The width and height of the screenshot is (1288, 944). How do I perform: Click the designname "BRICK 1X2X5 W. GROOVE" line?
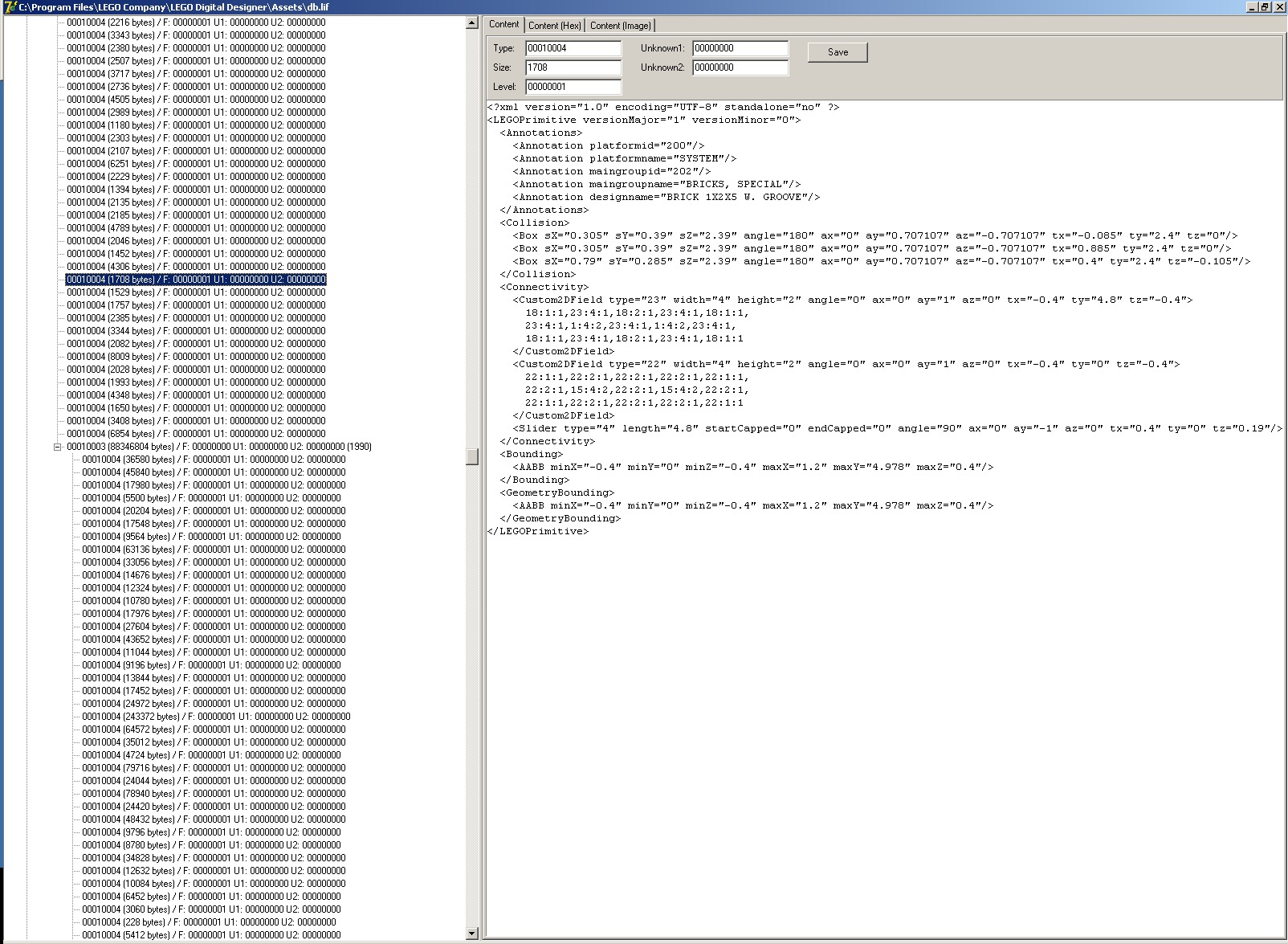(x=666, y=197)
